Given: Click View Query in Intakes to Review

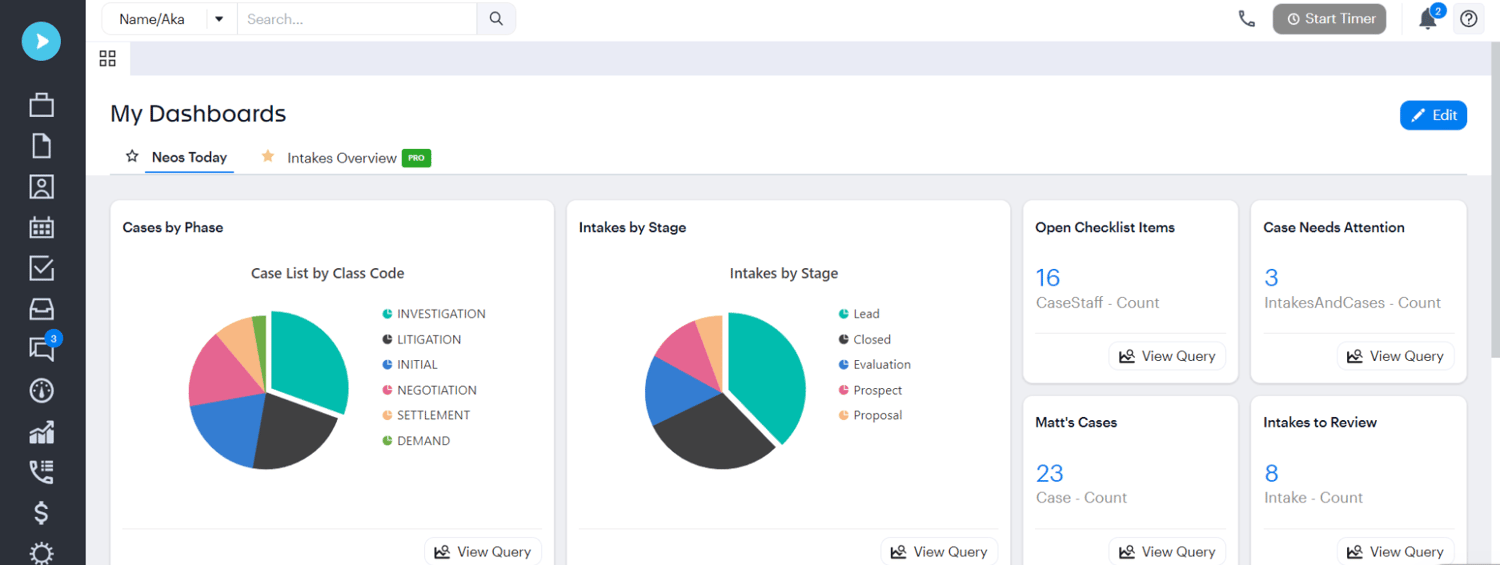Looking at the screenshot, I should click(x=1395, y=552).
